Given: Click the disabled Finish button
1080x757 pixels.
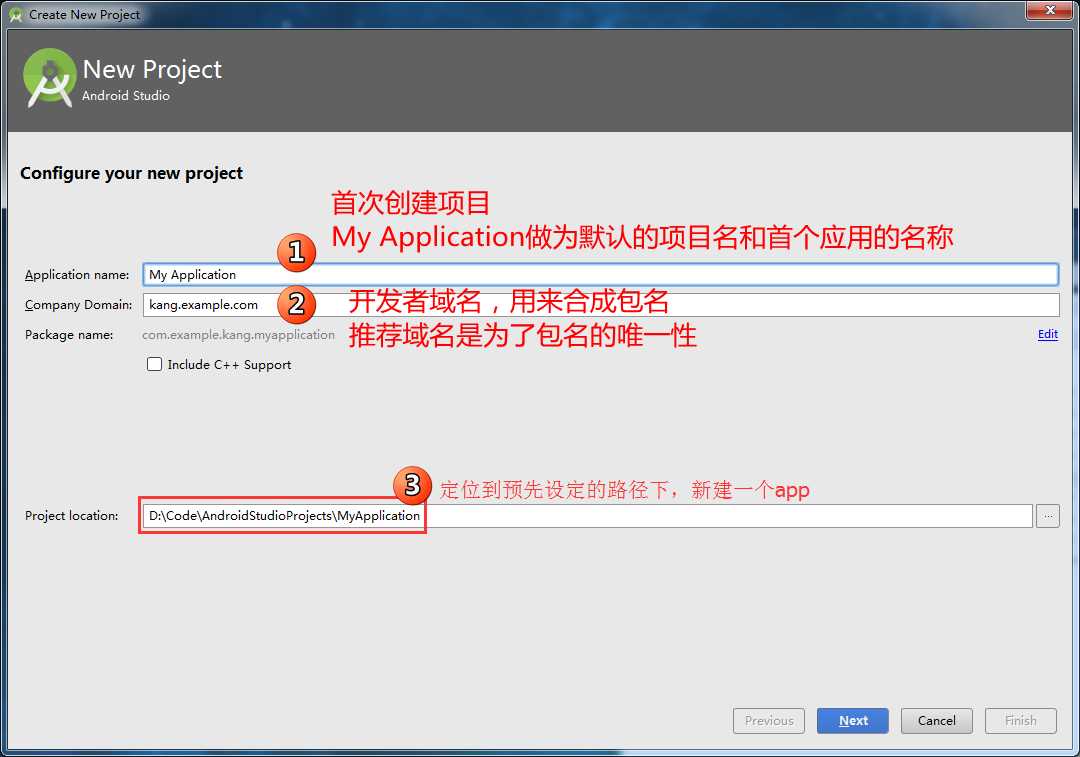Looking at the screenshot, I should tap(1021, 720).
